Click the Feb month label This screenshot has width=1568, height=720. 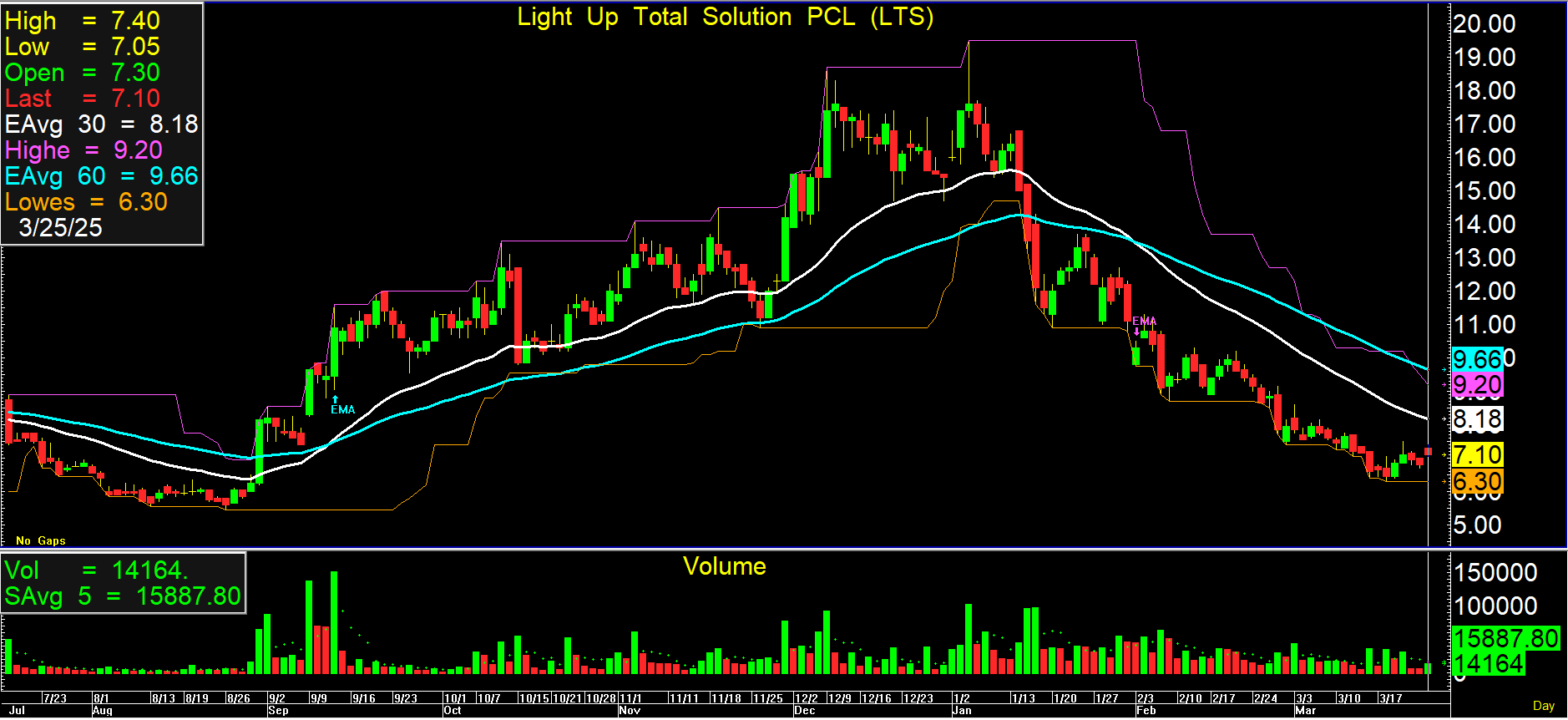pyautogui.click(x=1146, y=710)
